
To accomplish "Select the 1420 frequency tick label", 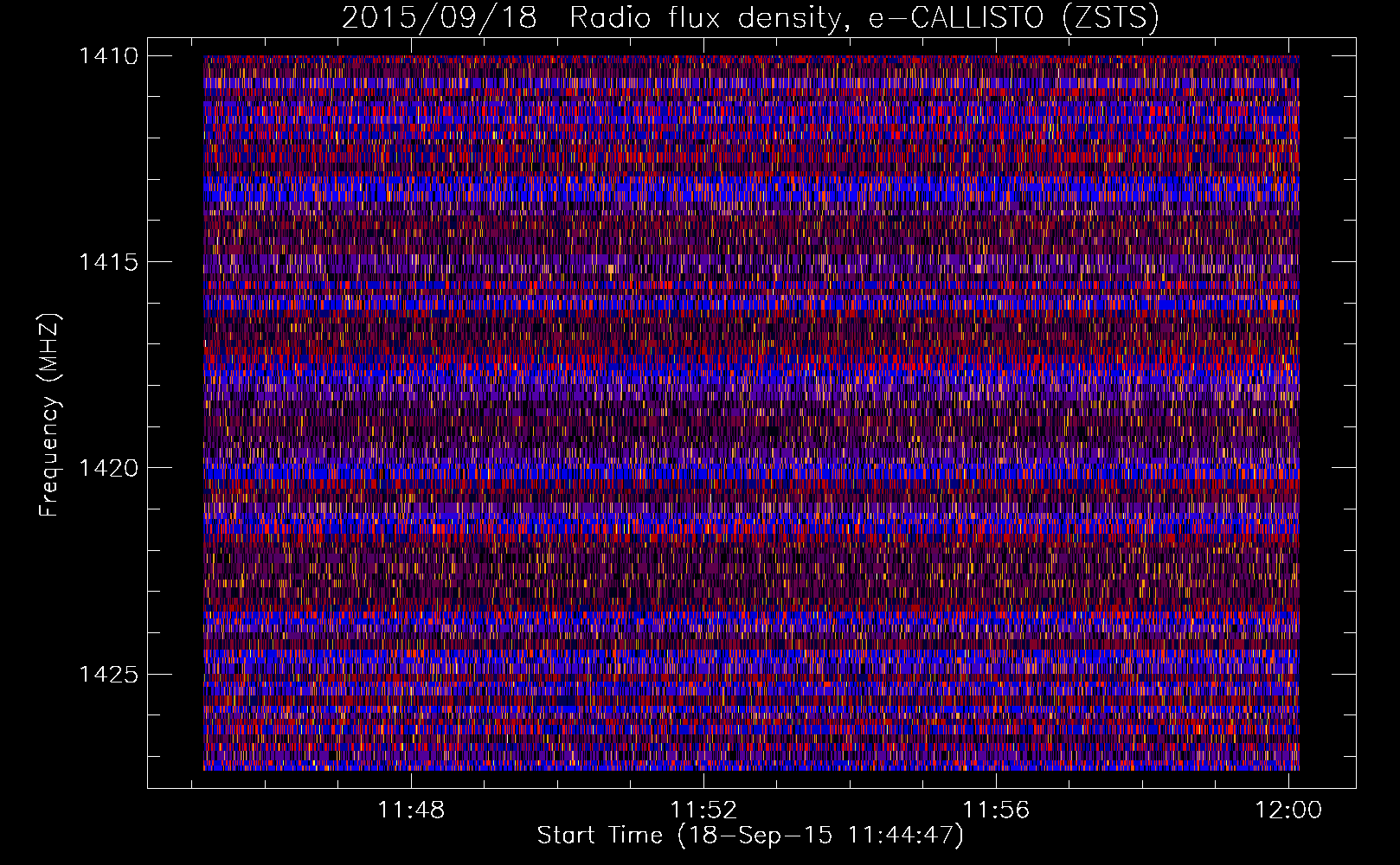I will pos(108,468).
